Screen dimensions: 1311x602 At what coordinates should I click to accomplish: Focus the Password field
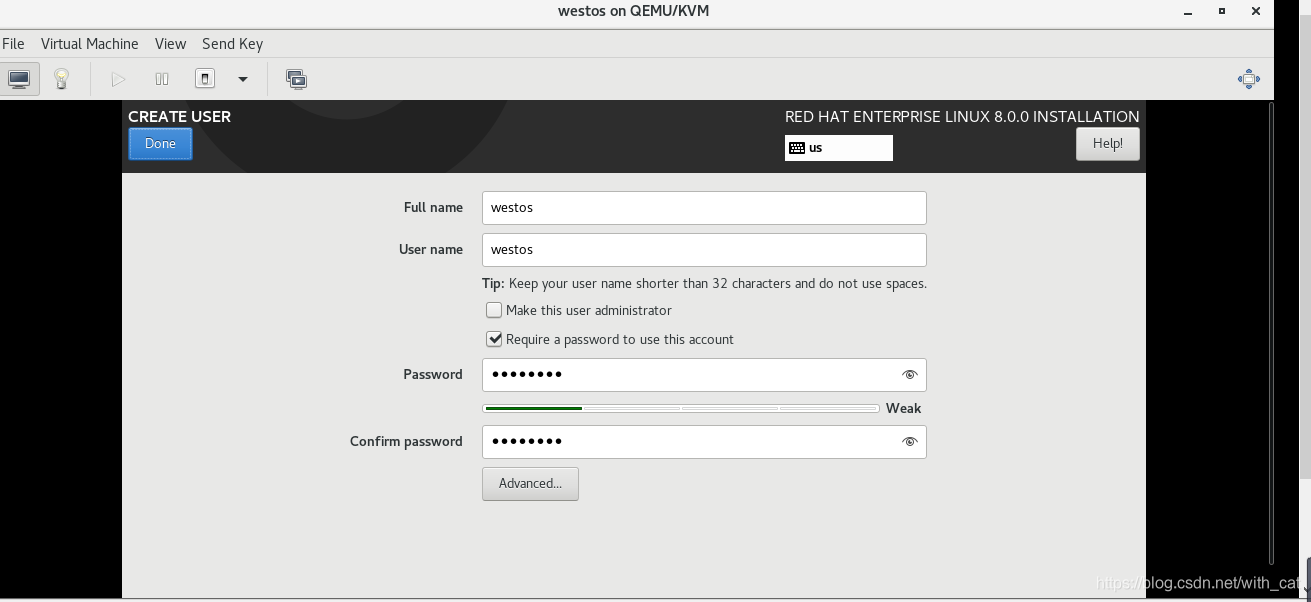[x=704, y=375]
